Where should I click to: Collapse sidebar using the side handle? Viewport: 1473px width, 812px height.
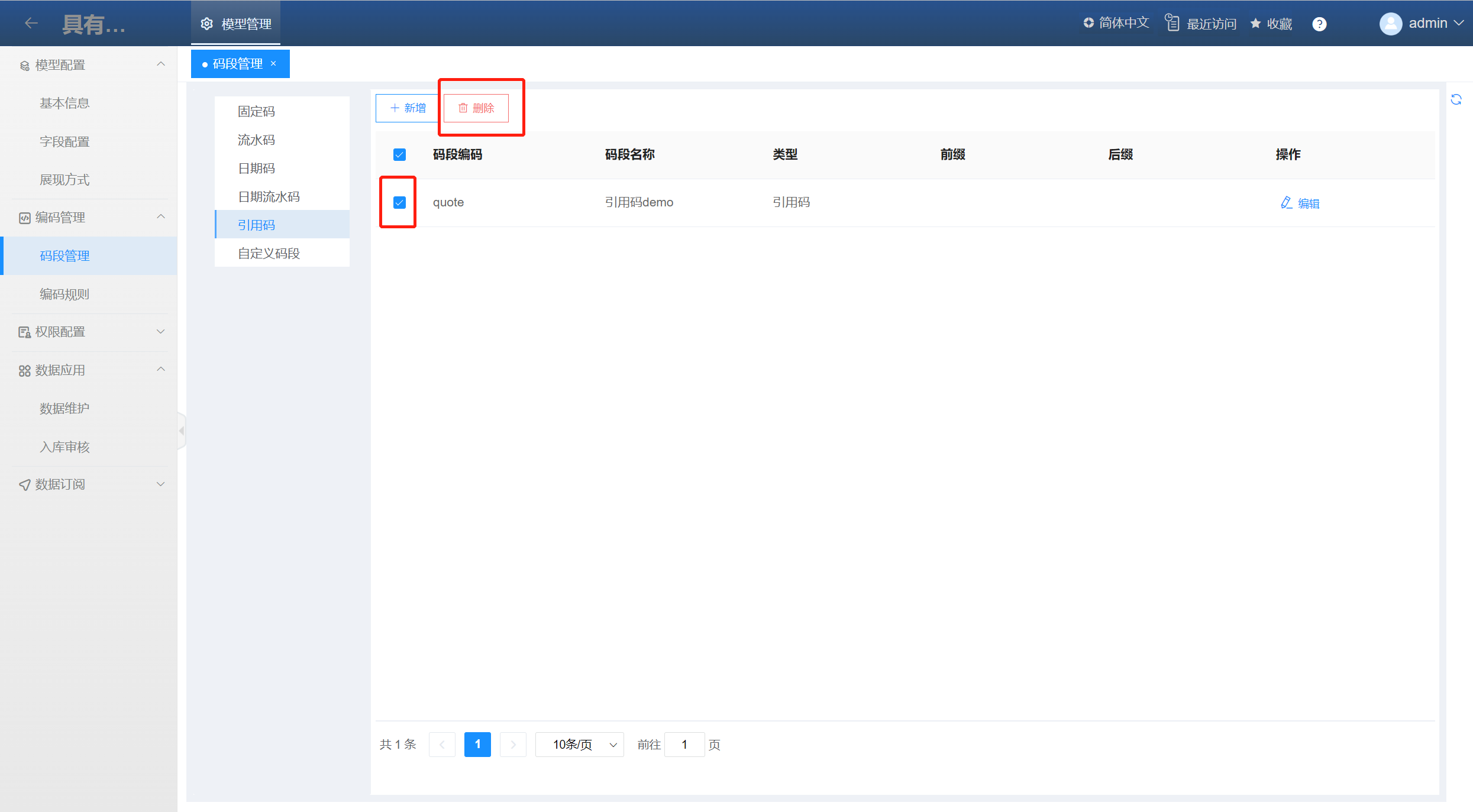(182, 431)
